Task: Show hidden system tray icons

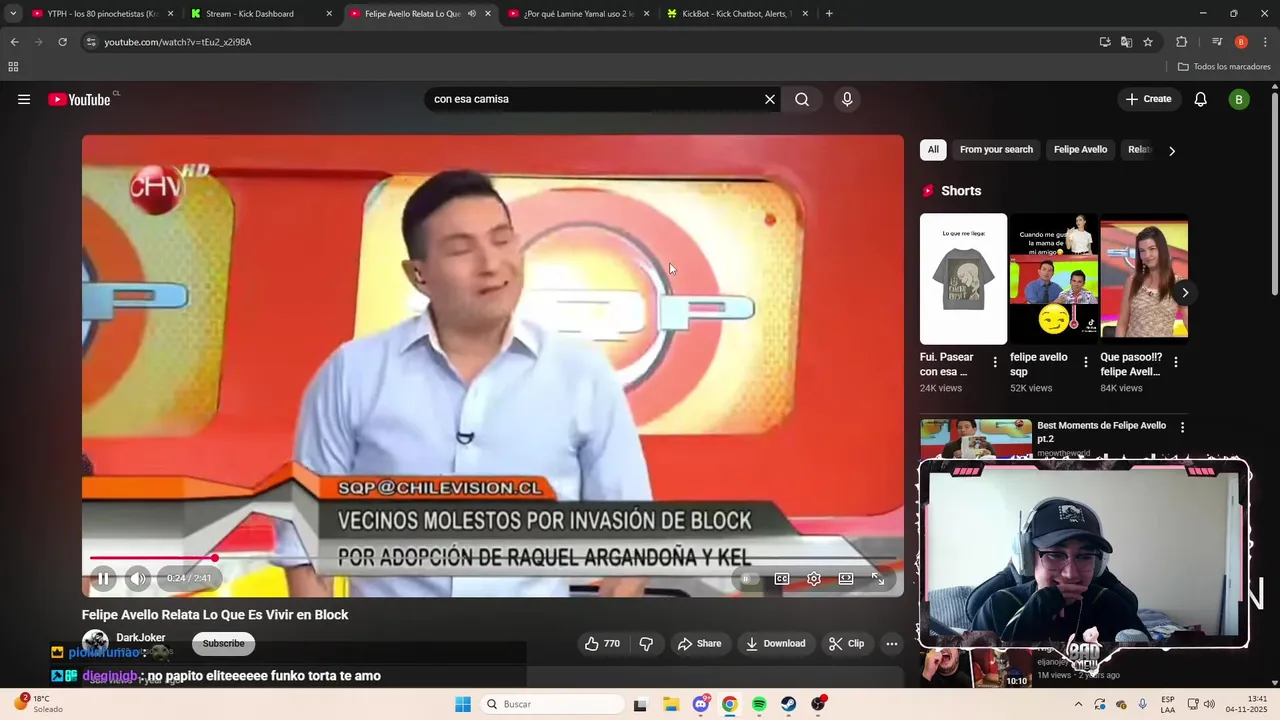Action: click(1078, 704)
